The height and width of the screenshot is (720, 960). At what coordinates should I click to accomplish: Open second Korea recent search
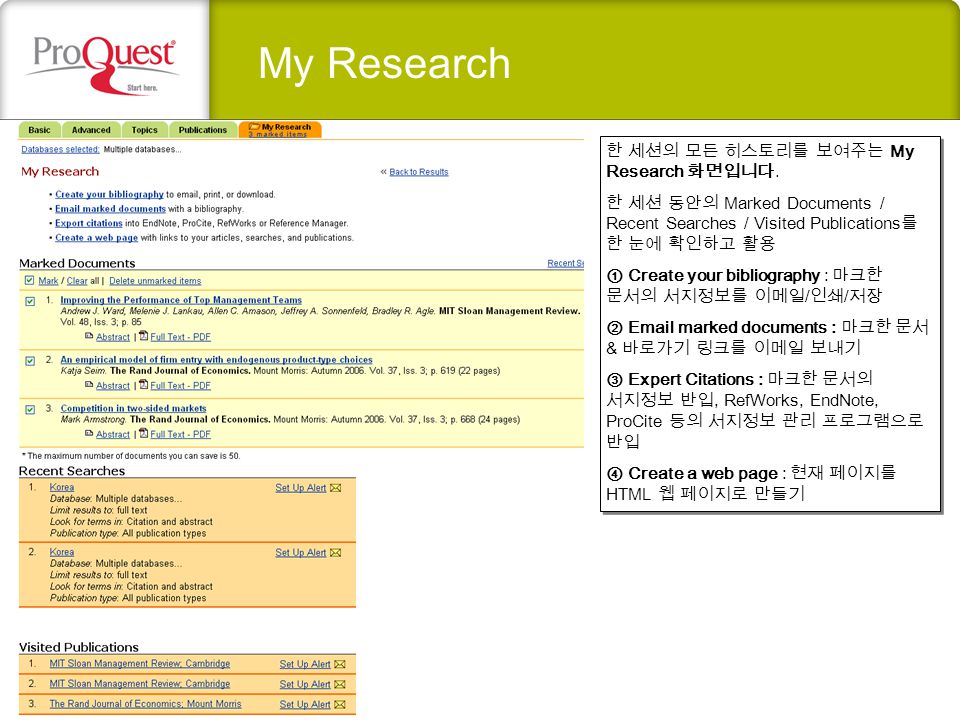pos(62,552)
